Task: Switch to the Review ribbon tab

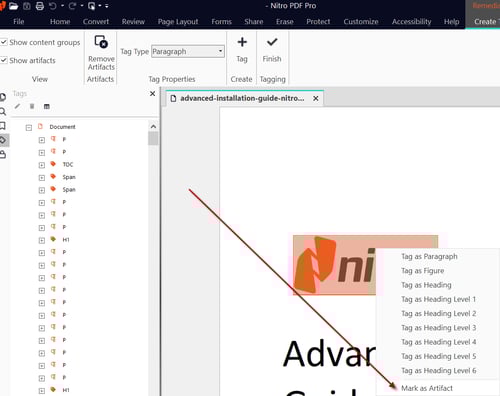Action: coord(133,22)
